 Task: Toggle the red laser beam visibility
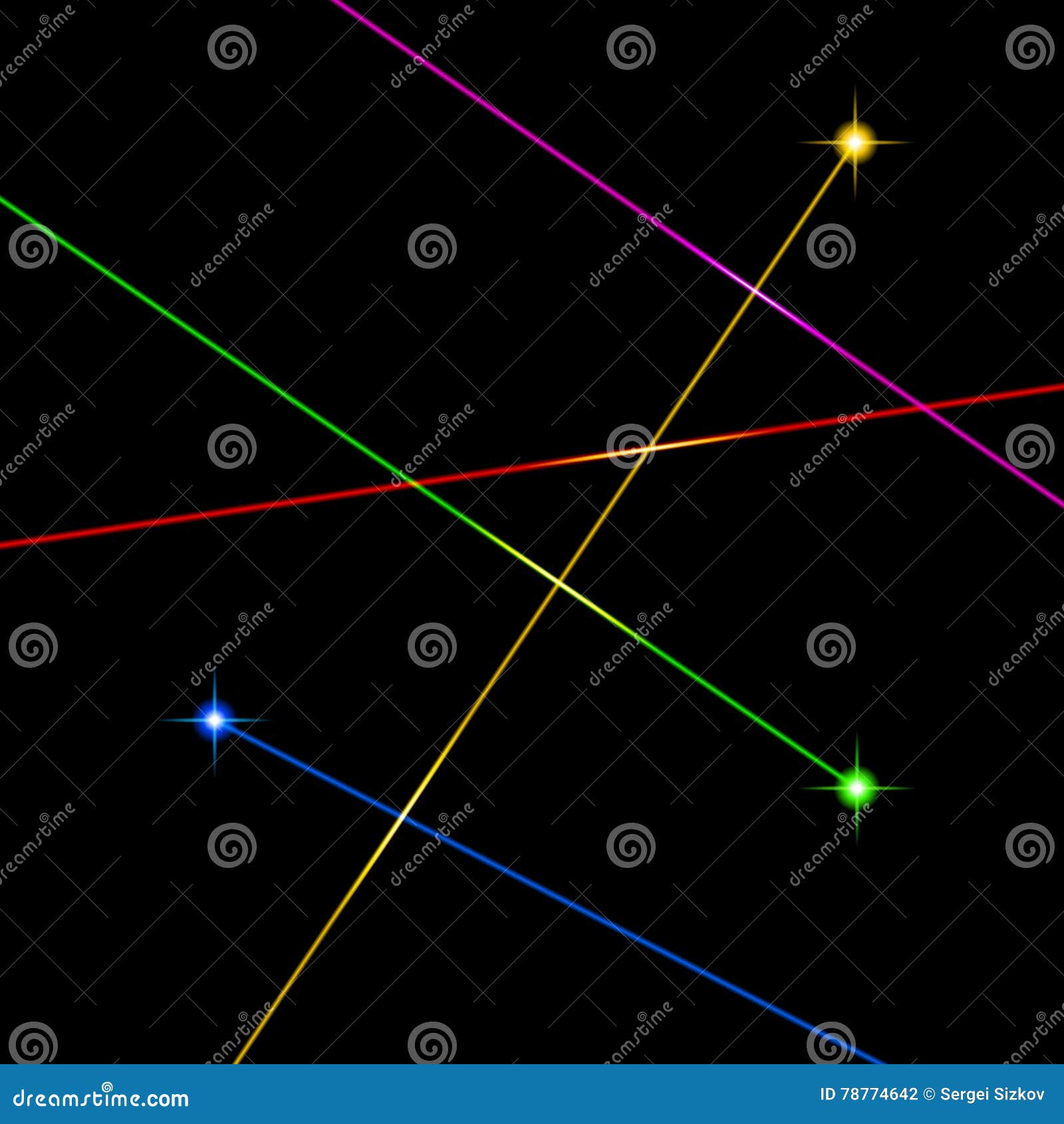pyautogui.click(x=266, y=512)
